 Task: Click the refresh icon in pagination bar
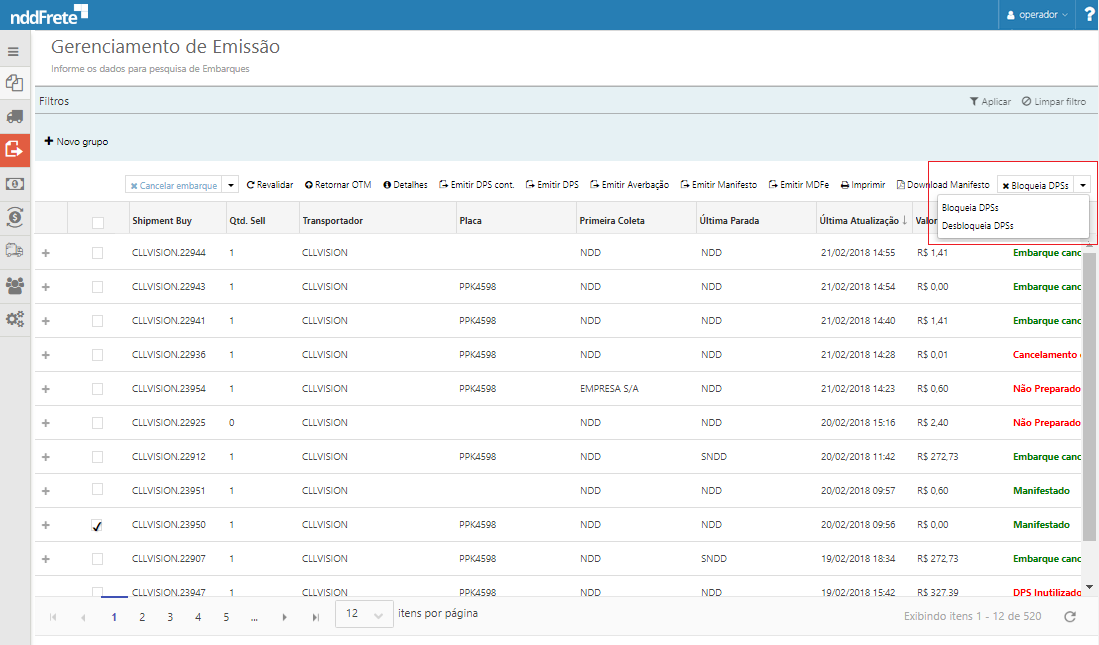point(1070,617)
